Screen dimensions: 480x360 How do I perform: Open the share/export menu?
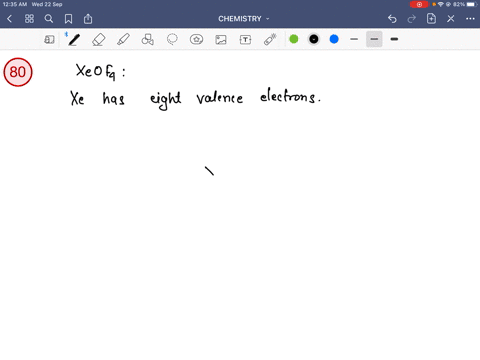coord(88,19)
